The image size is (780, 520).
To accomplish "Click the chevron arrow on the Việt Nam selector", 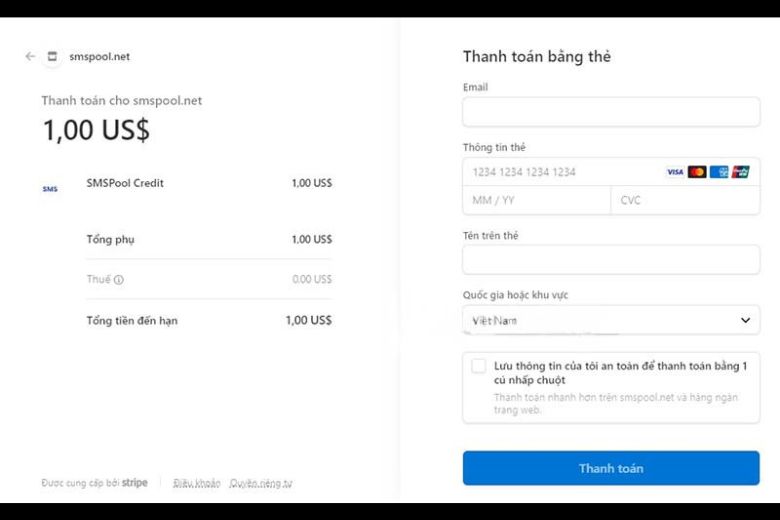I will tap(745, 320).
